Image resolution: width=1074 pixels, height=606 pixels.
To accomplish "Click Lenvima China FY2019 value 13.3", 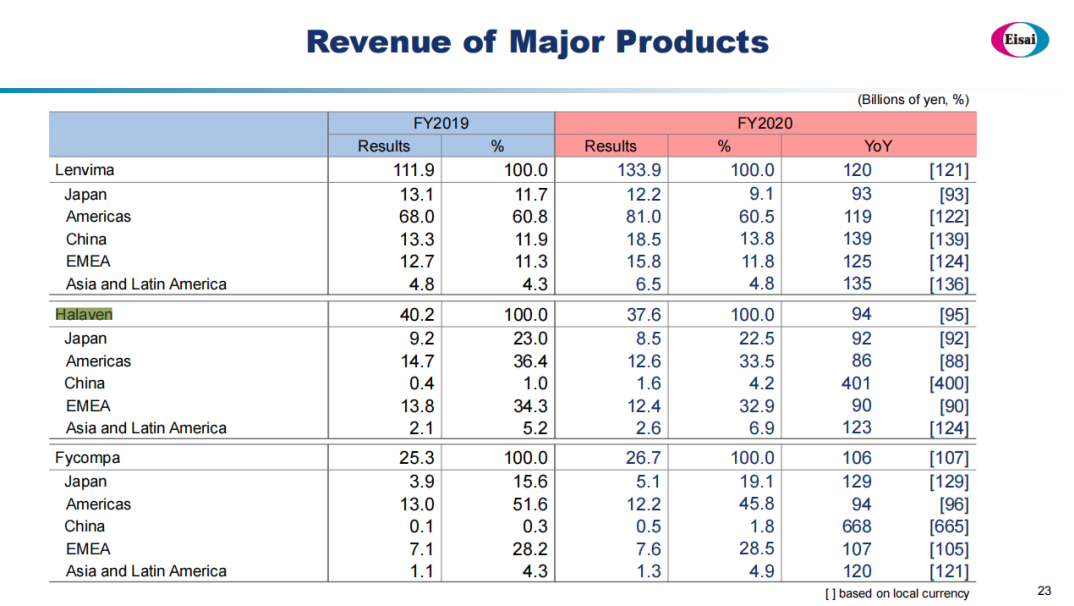I will [x=416, y=239].
